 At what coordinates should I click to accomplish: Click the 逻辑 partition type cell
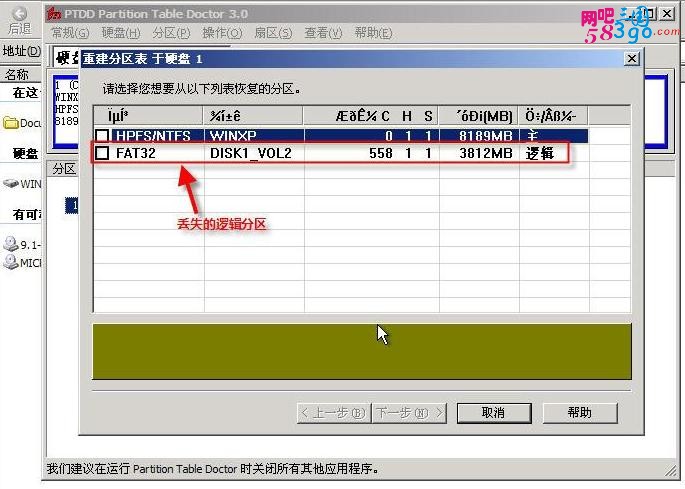[x=540, y=153]
